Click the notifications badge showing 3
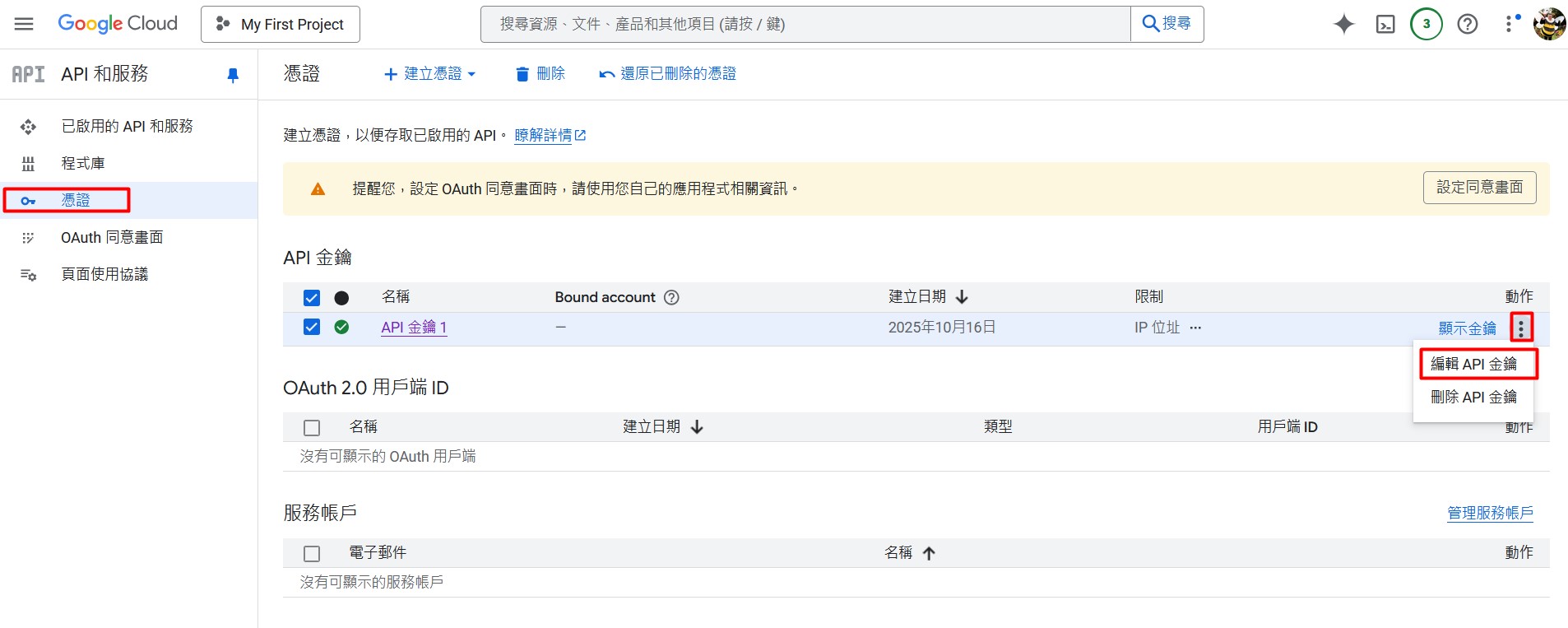Screen dimensions: 1568x628 (1426, 24)
